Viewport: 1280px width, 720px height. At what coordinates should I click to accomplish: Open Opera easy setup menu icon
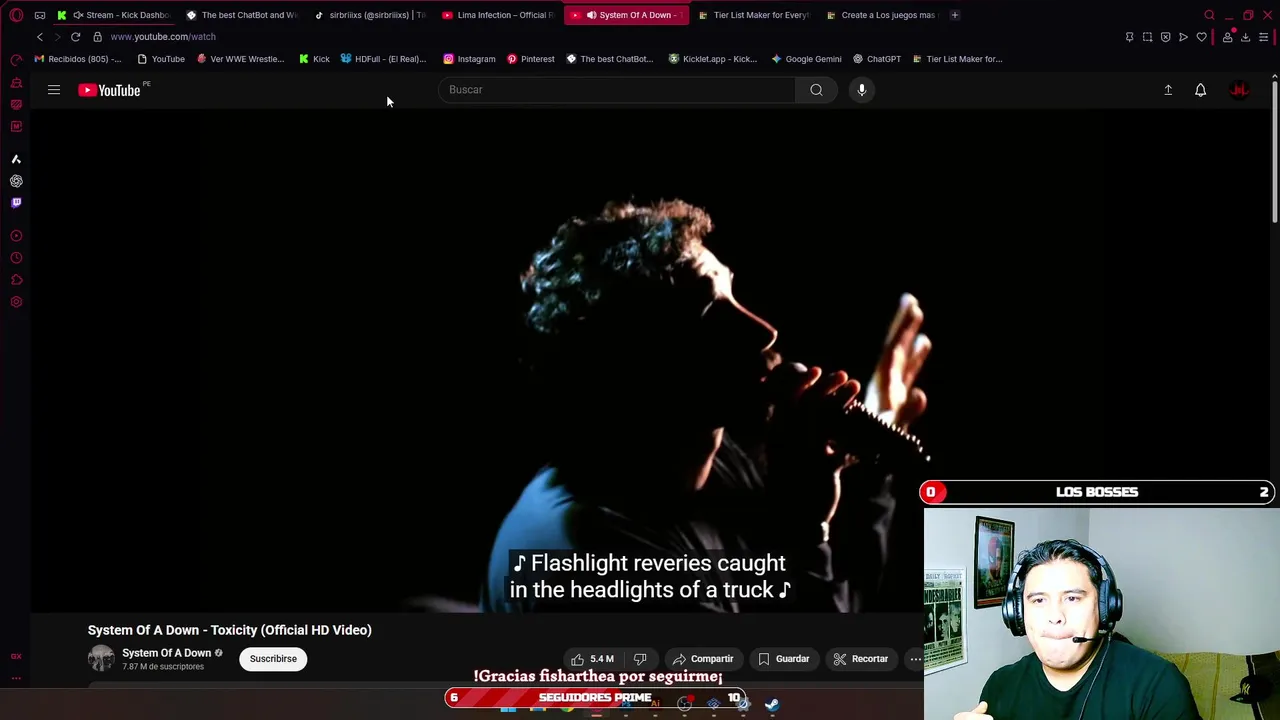pos(1263,37)
